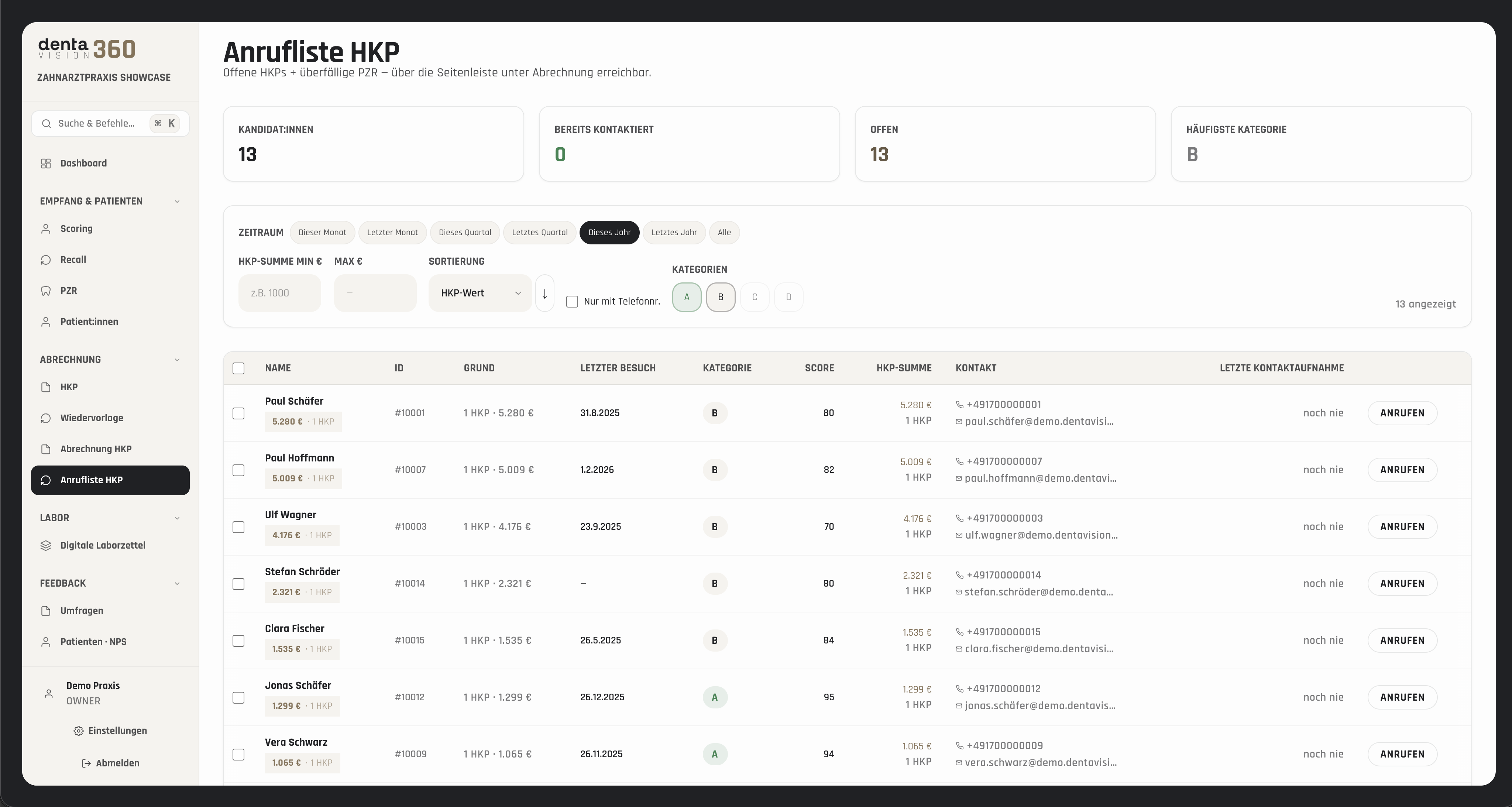The image size is (1512, 807).
Task: Click mail icon beside clara.fischer email
Action: pos(959,649)
